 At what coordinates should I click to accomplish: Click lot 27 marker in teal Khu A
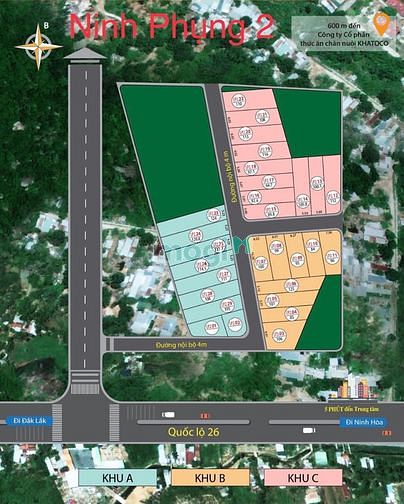tap(223, 276)
